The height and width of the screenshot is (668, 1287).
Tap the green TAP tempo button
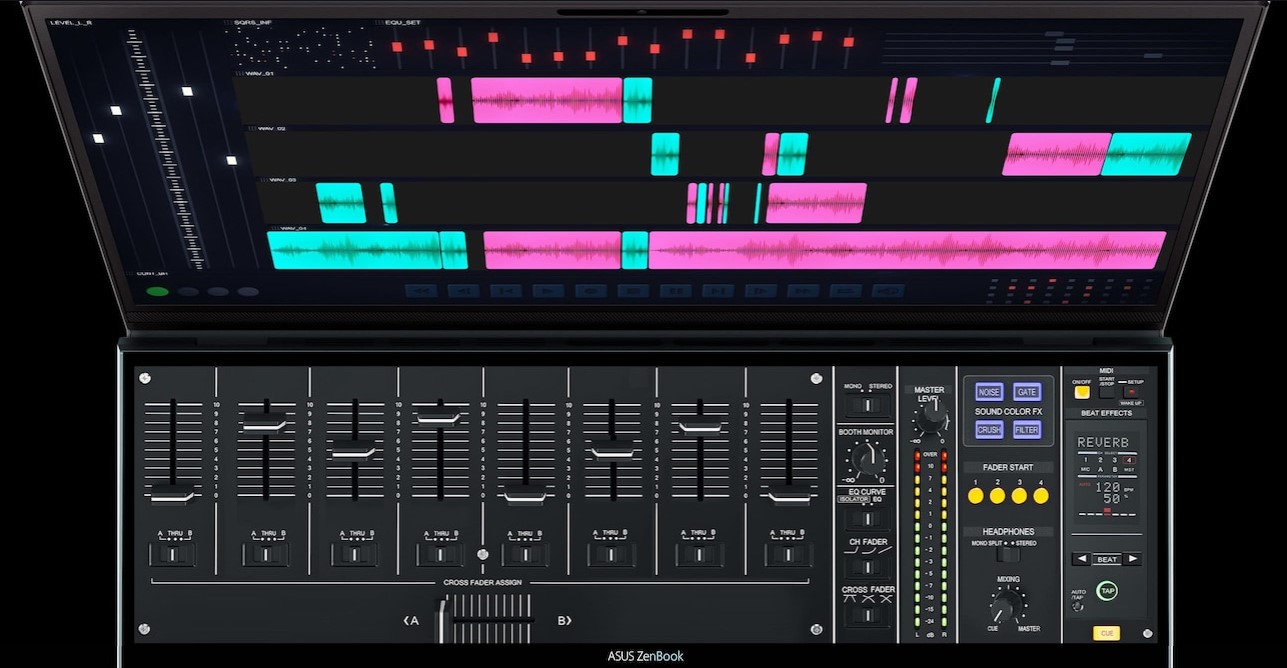[x=1106, y=591]
